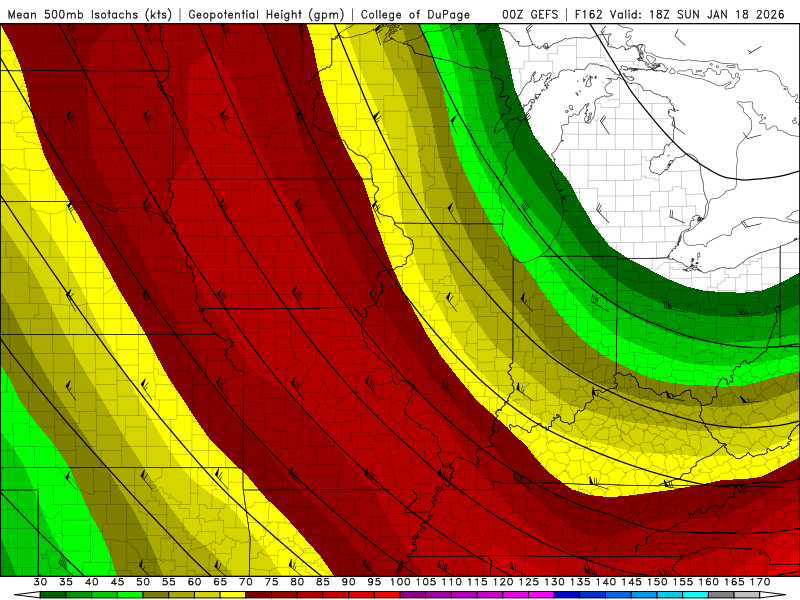
Task: Click the "35" legend value
Action: 66,582
